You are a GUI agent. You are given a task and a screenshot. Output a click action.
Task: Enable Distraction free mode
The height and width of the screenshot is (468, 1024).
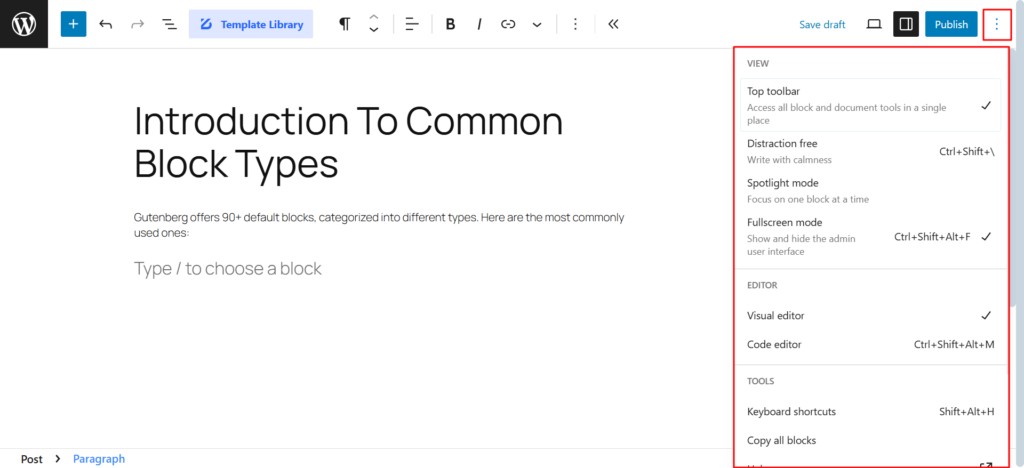tap(871, 151)
